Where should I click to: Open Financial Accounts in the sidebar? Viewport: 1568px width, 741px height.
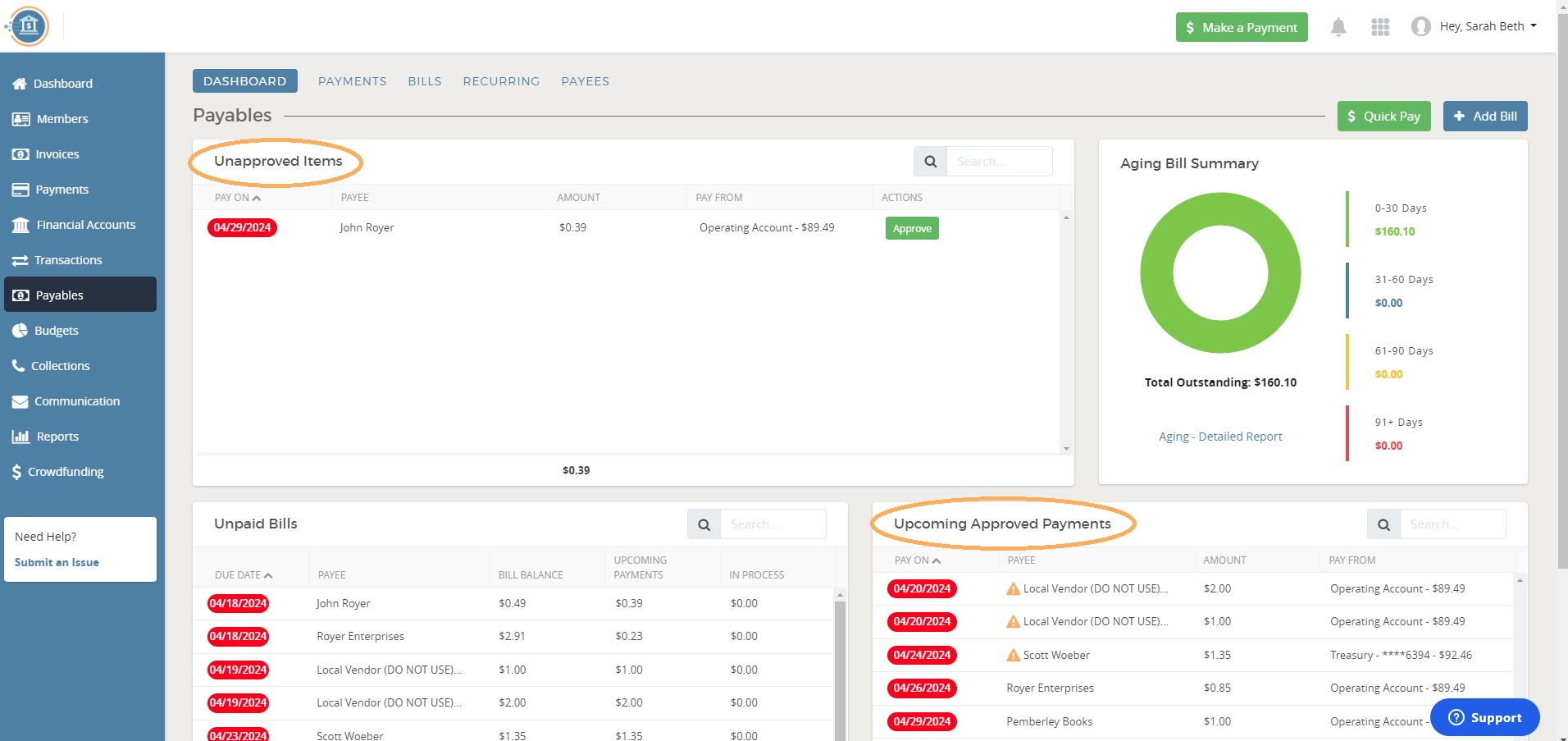coord(85,224)
